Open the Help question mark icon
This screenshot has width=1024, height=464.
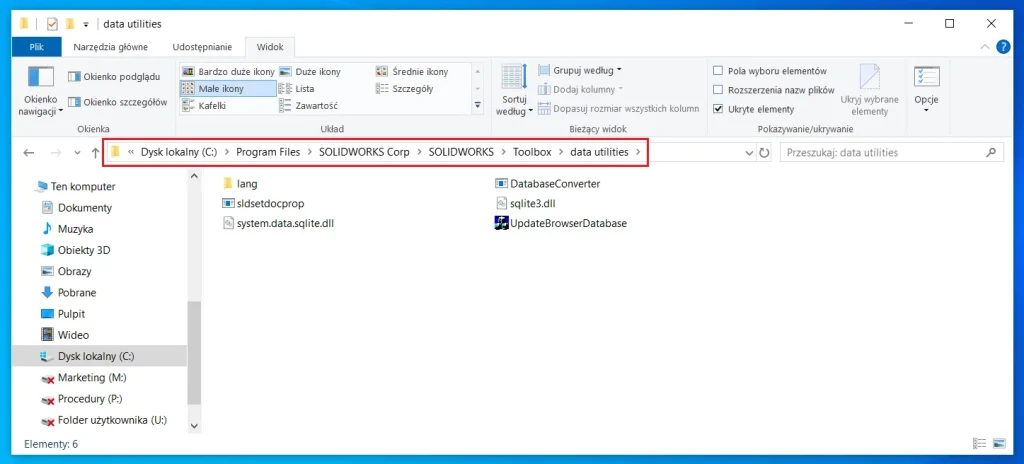(1003, 47)
